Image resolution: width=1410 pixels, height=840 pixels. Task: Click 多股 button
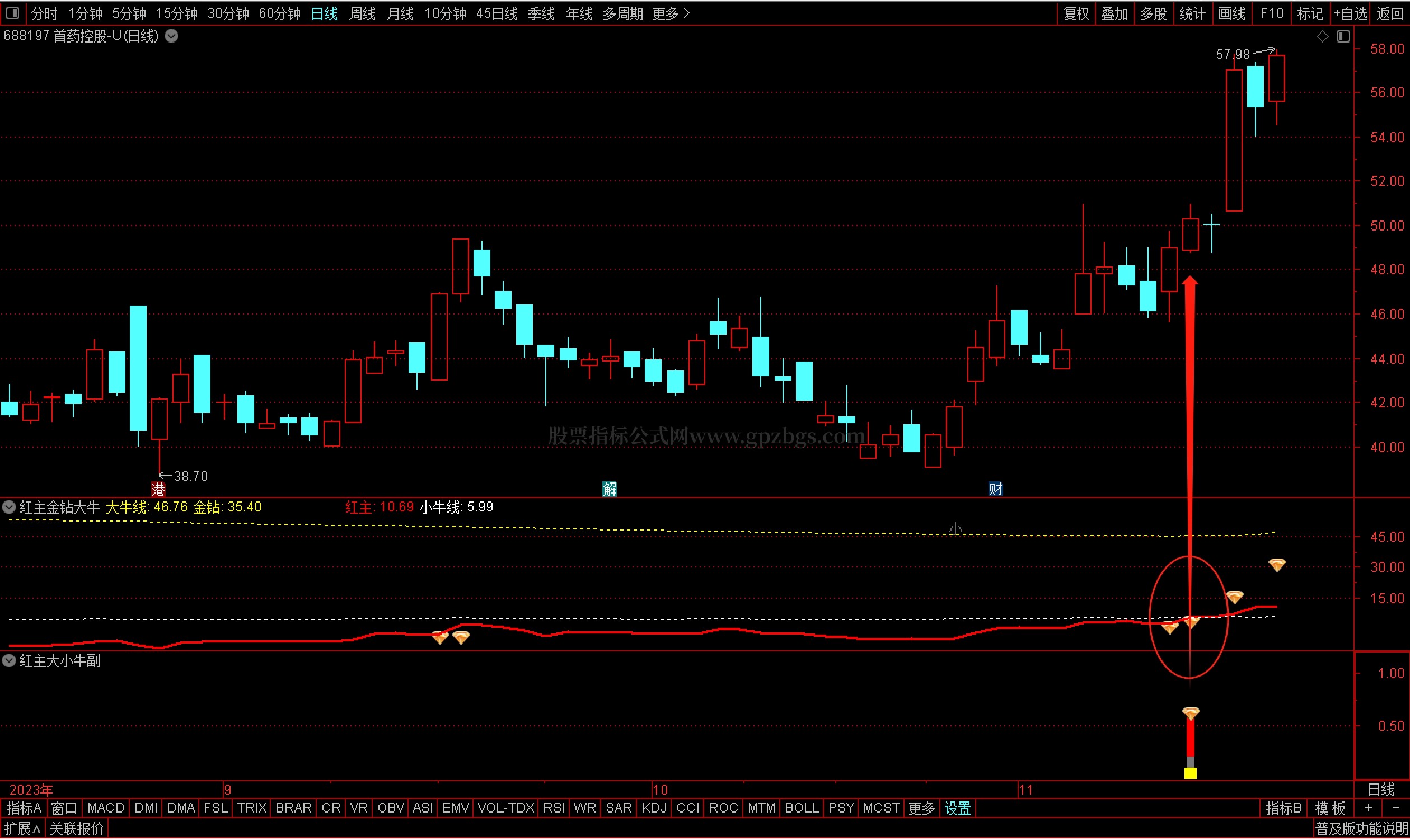point(1154,13)
